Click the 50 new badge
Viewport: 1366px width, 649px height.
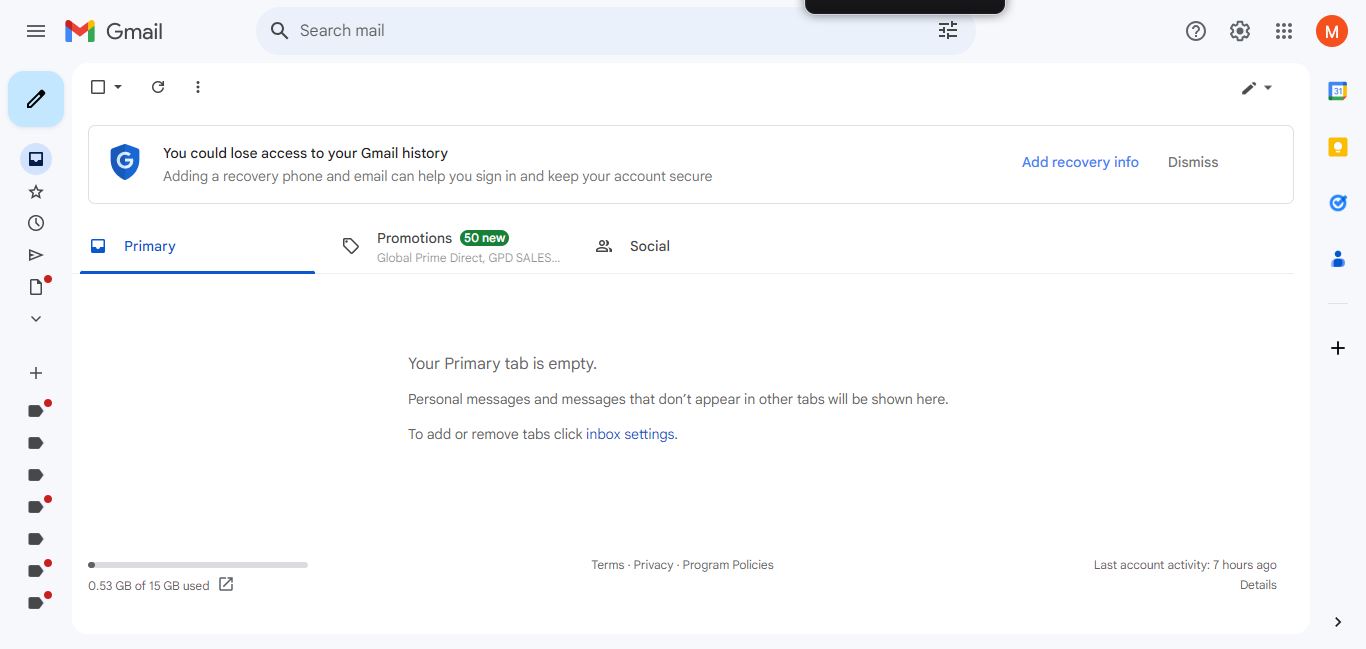pyautogui.click(x=484, y=238)
